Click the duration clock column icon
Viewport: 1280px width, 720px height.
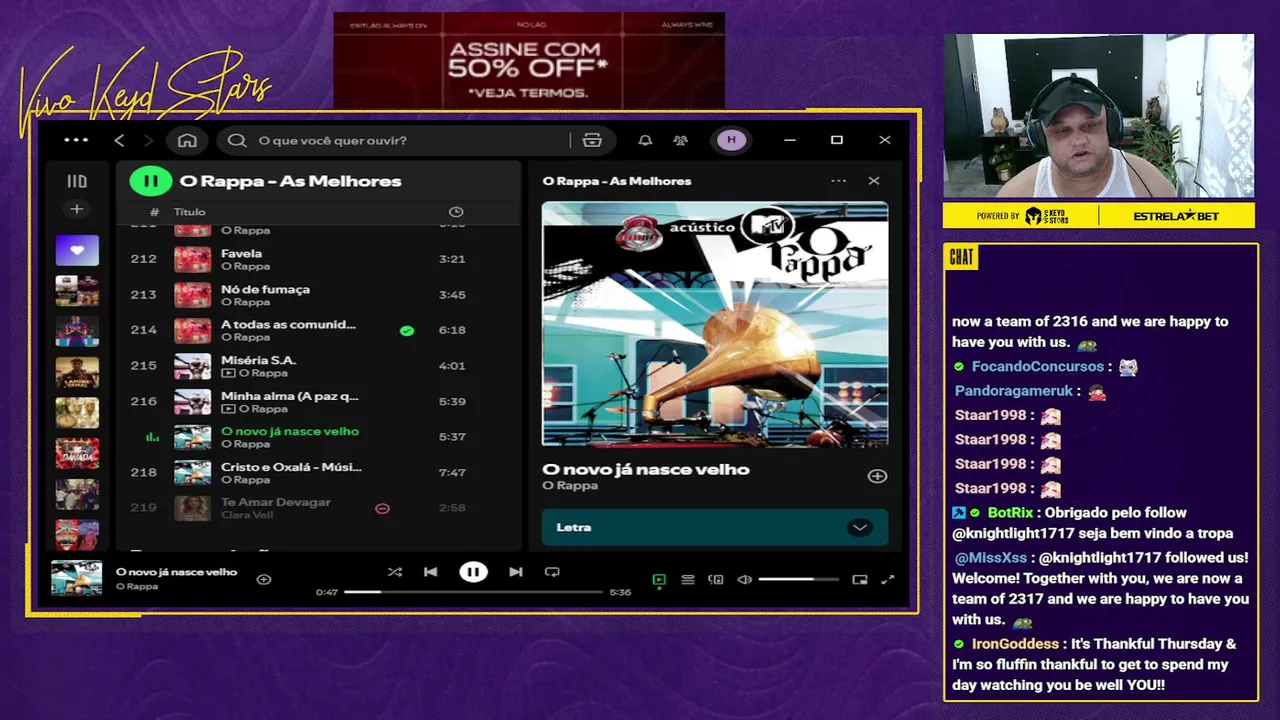[456, 212]
